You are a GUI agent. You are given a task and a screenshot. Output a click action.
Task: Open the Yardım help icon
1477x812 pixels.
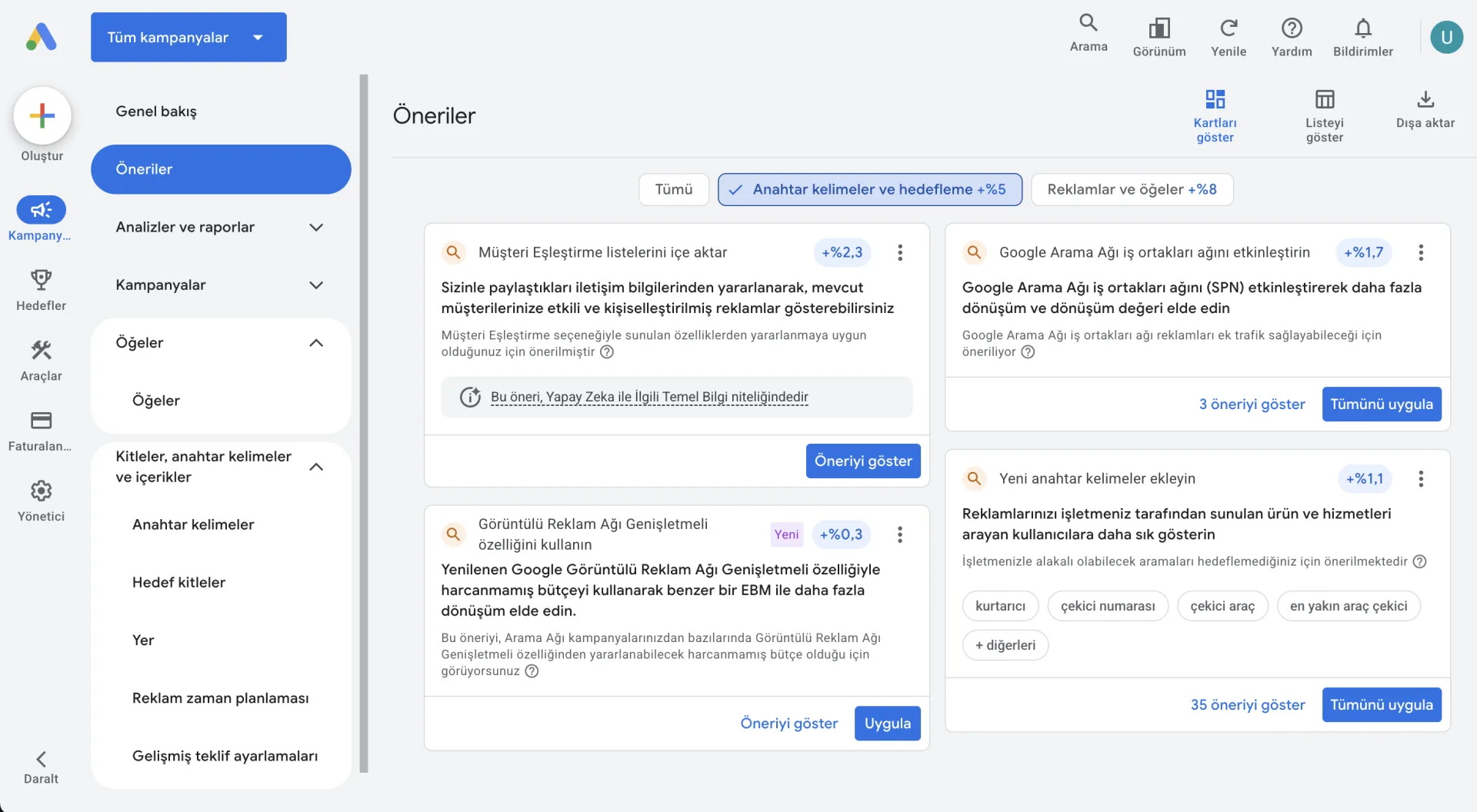pyautogui.click(x=1291, y=28)
